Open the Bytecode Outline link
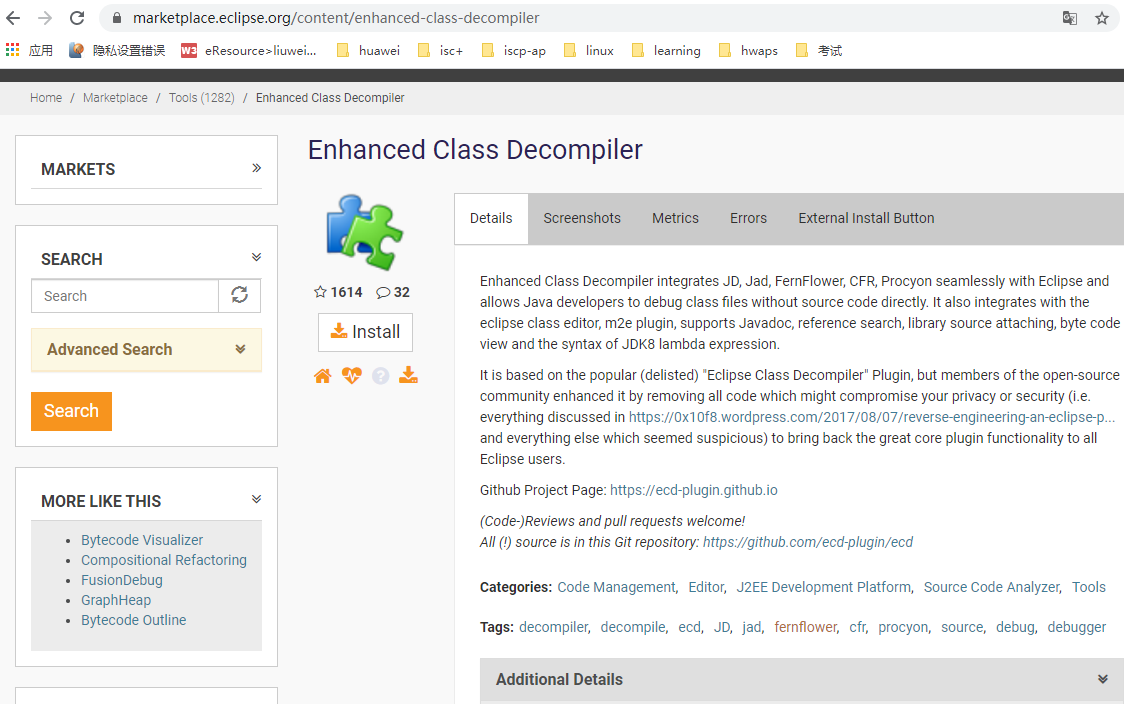Image resolution: width=1124 pixels, height=704 pixels. coord(133,620)
